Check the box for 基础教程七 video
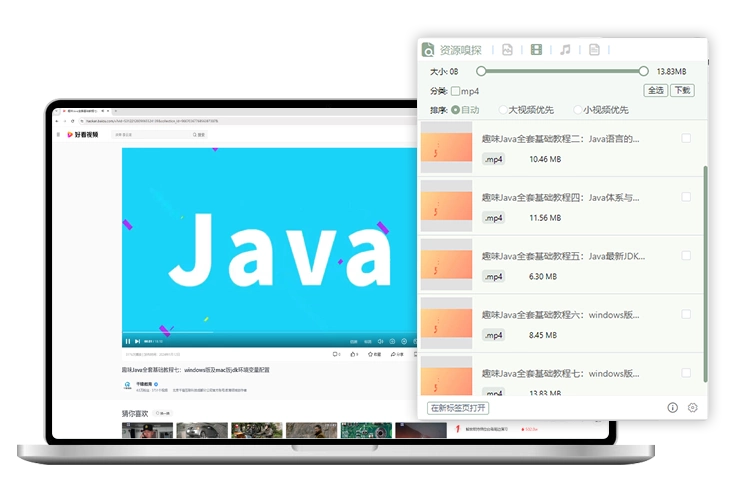This screenshot has width=750, height=499. click(686, 373)
